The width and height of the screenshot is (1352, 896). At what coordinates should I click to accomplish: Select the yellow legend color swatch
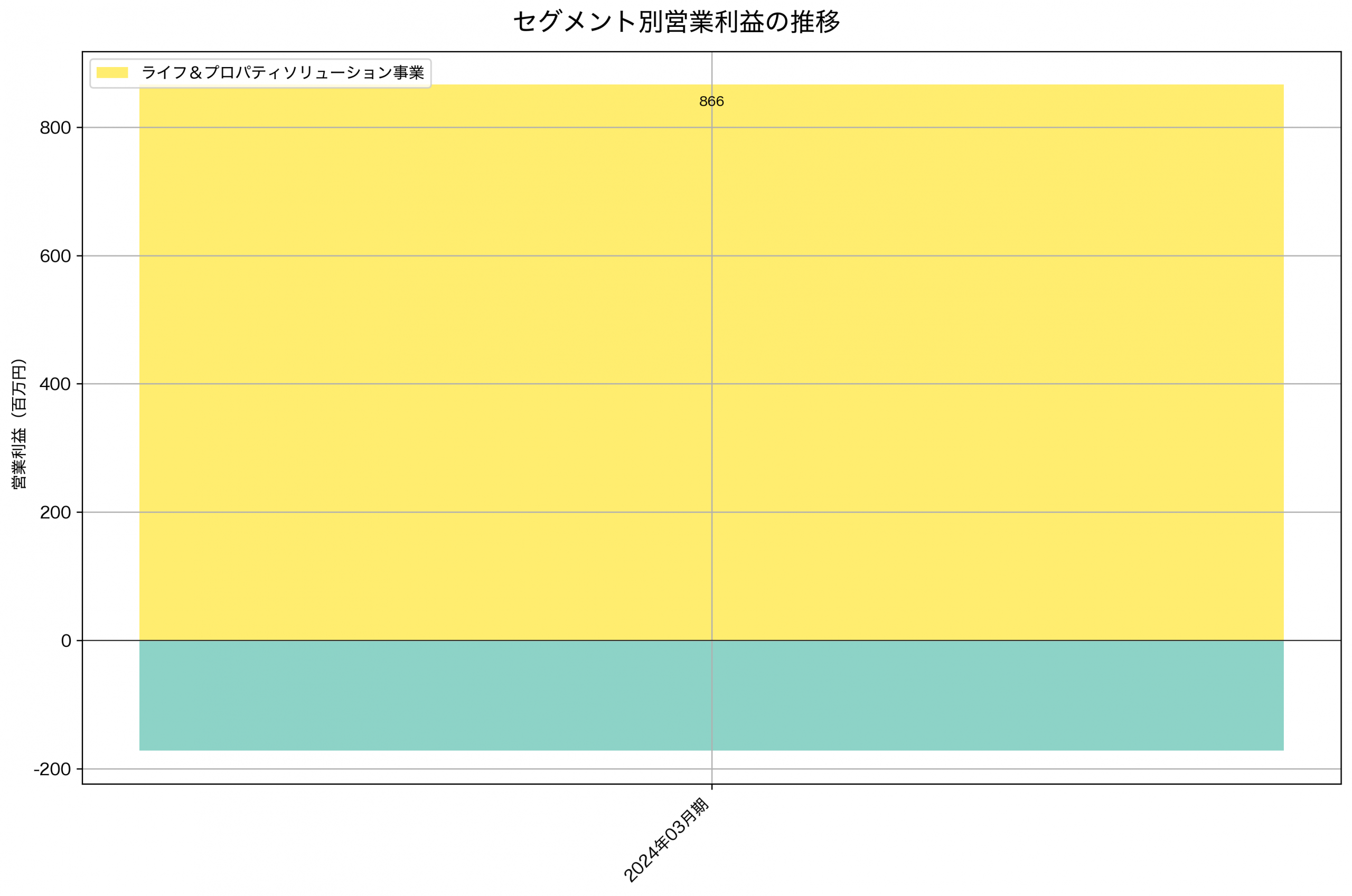[x=113, y=71]
